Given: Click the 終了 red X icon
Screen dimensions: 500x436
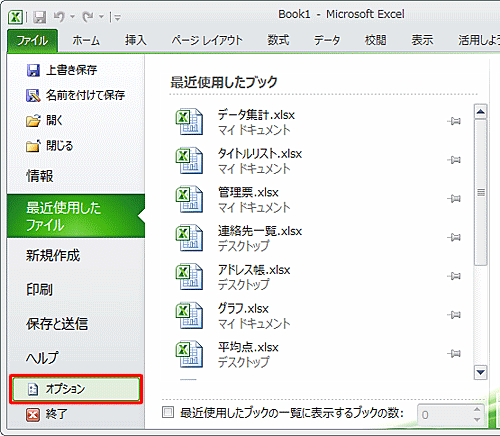Looking at the screenshot, I should pos(33,415).
